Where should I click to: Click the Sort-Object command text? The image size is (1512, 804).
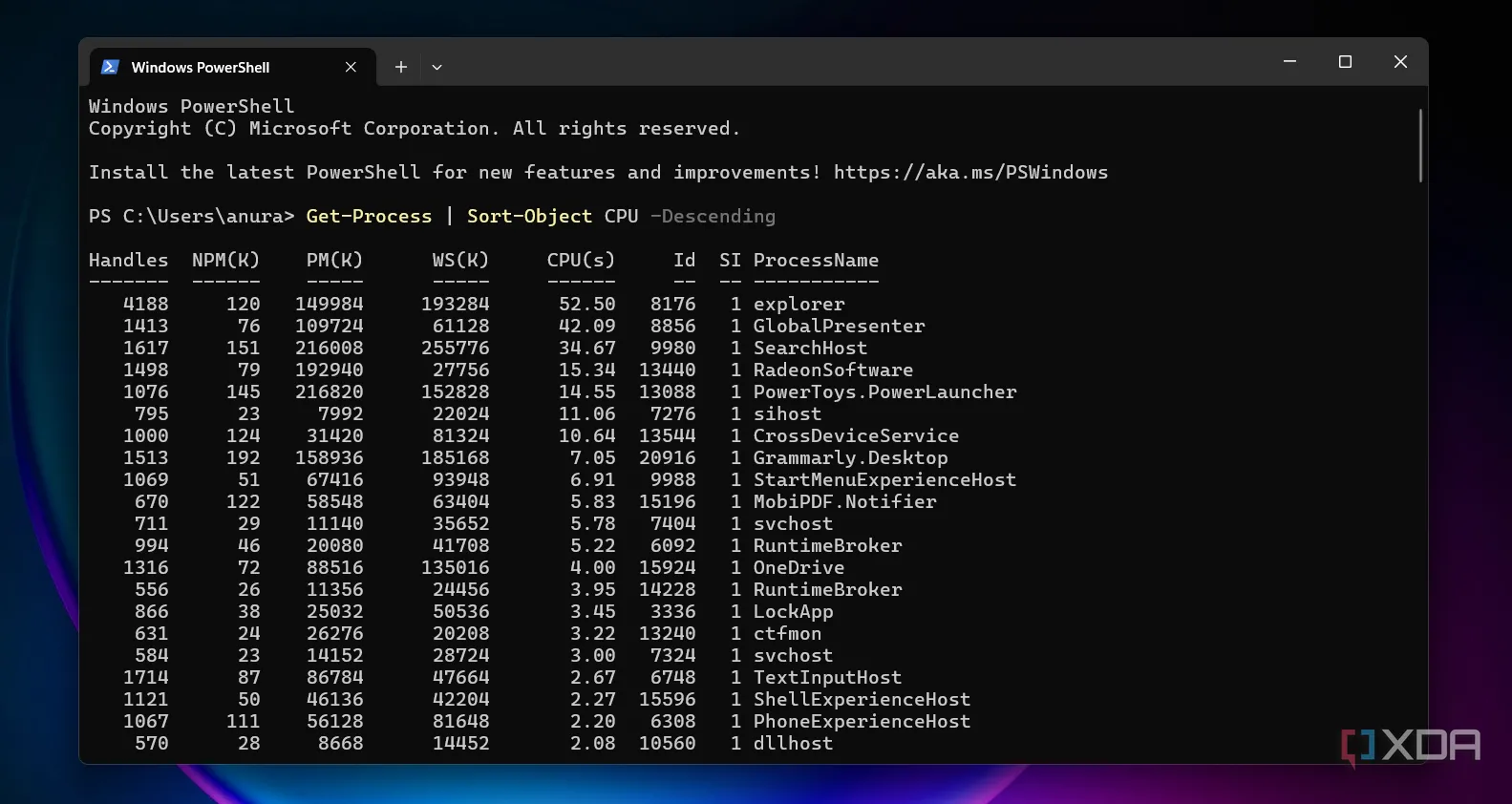coord(529,217)
